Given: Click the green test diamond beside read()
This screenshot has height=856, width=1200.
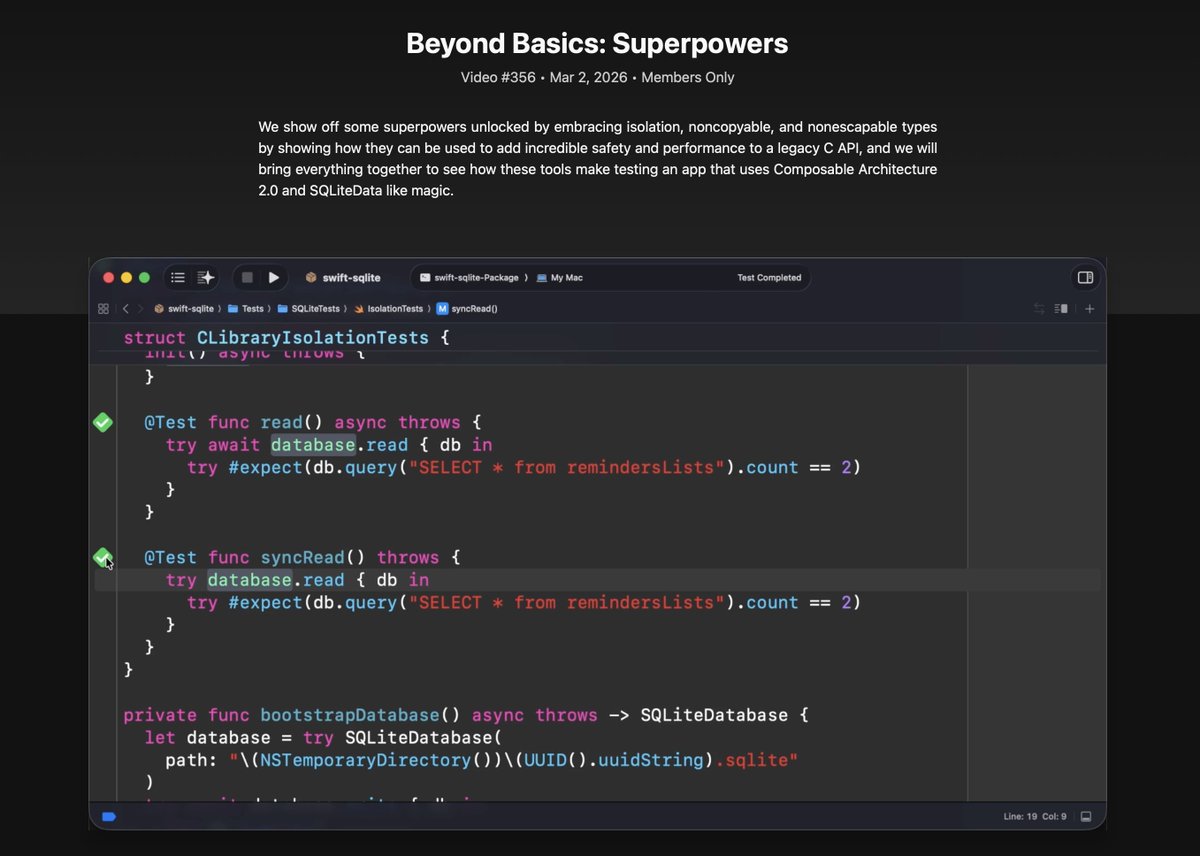Looking at the screenshot, I should click(x=103, y=422).
